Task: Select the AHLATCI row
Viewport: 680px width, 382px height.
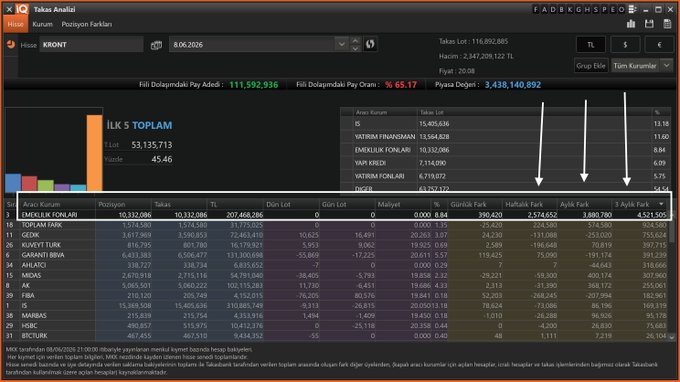Action: (337, 265)
